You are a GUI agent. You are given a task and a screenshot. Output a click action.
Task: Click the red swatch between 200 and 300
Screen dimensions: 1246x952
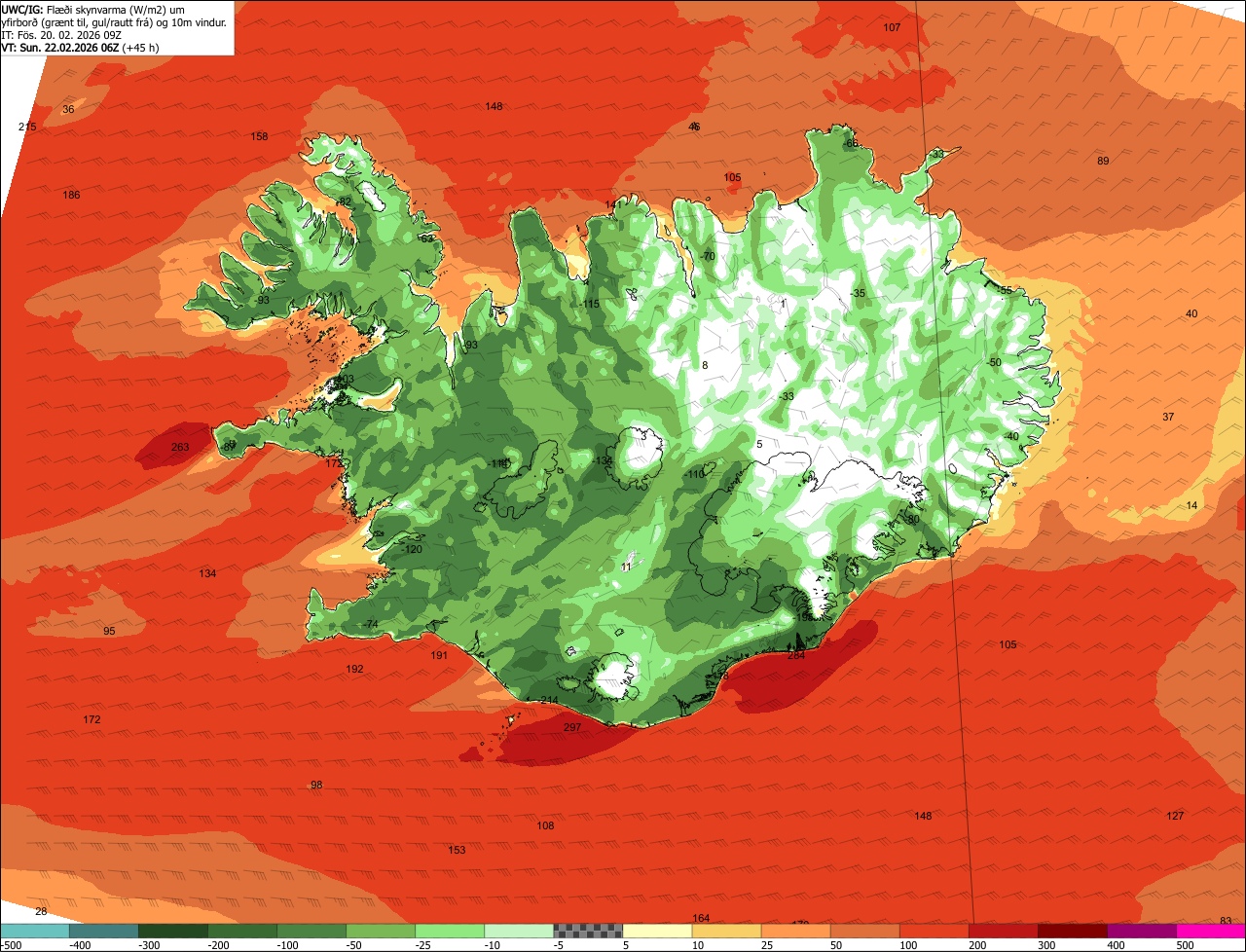(1003, 931)
